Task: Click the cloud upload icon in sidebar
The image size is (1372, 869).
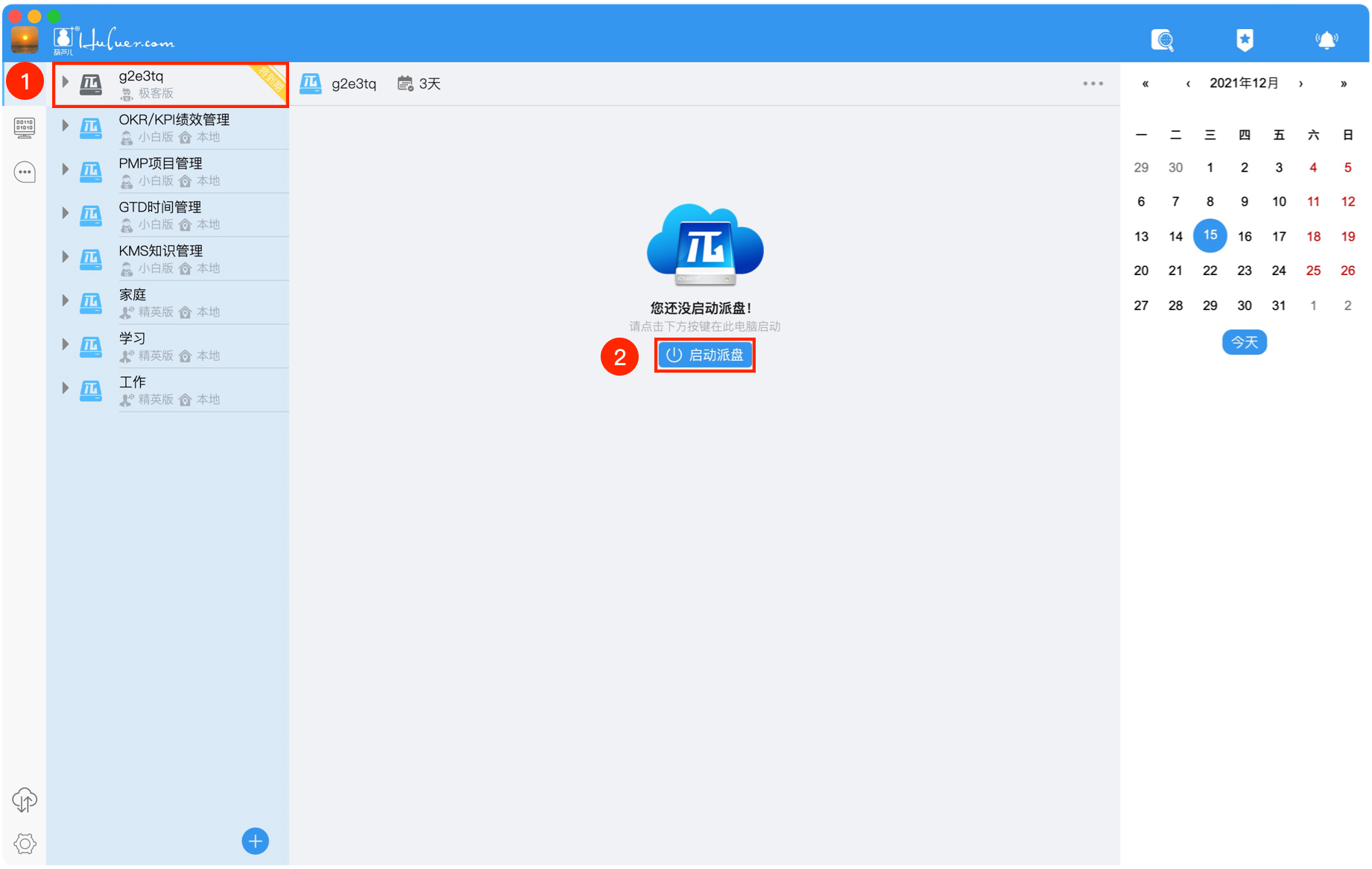Action: coord(25,800)
